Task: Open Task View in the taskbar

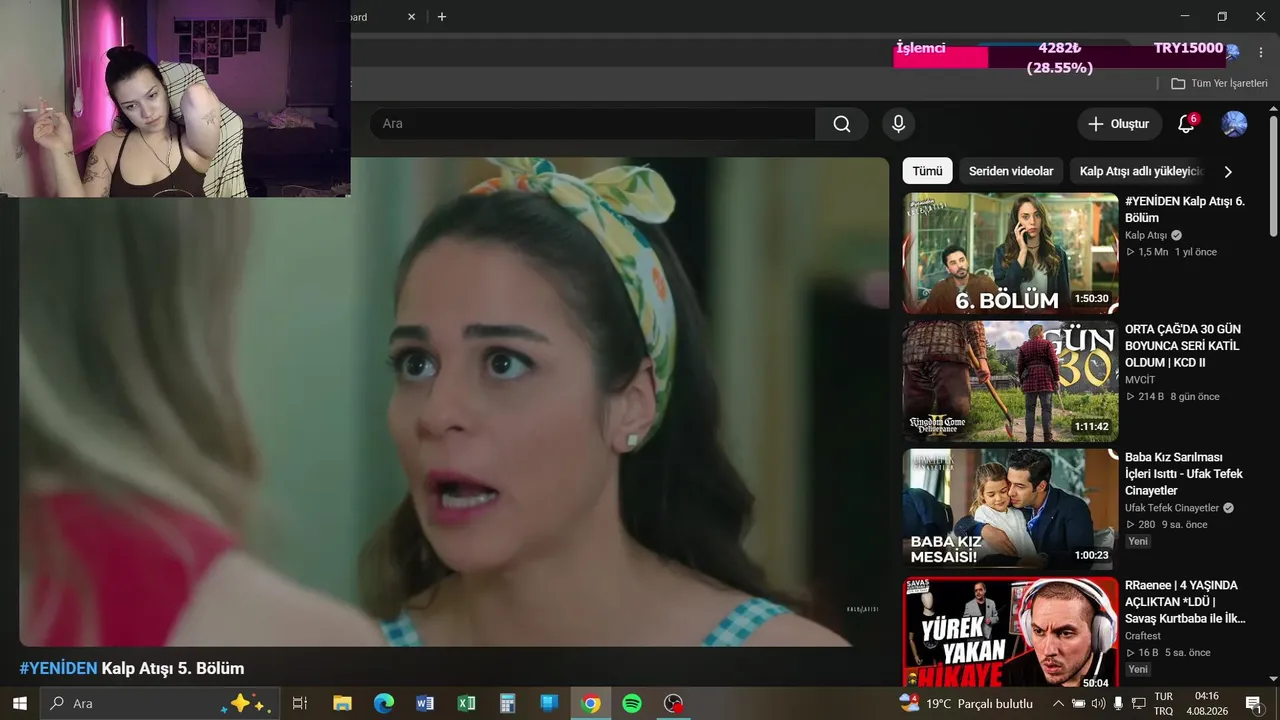Action: [299, 703]
